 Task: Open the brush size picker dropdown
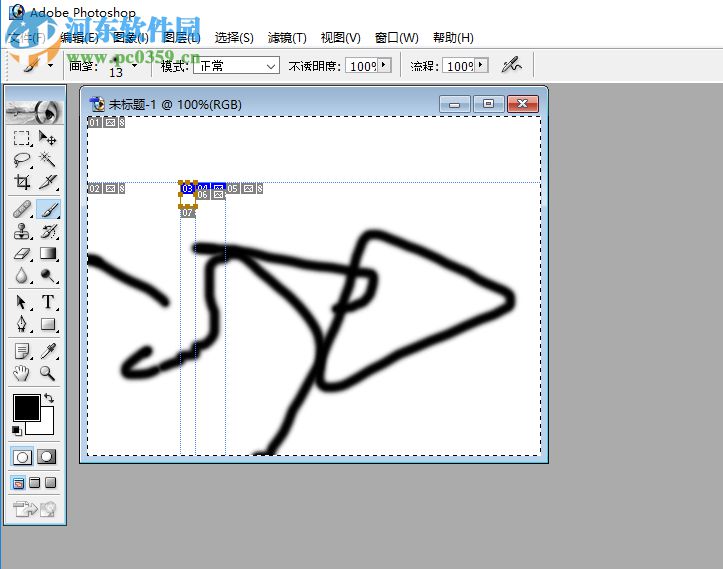click(134, 65)
